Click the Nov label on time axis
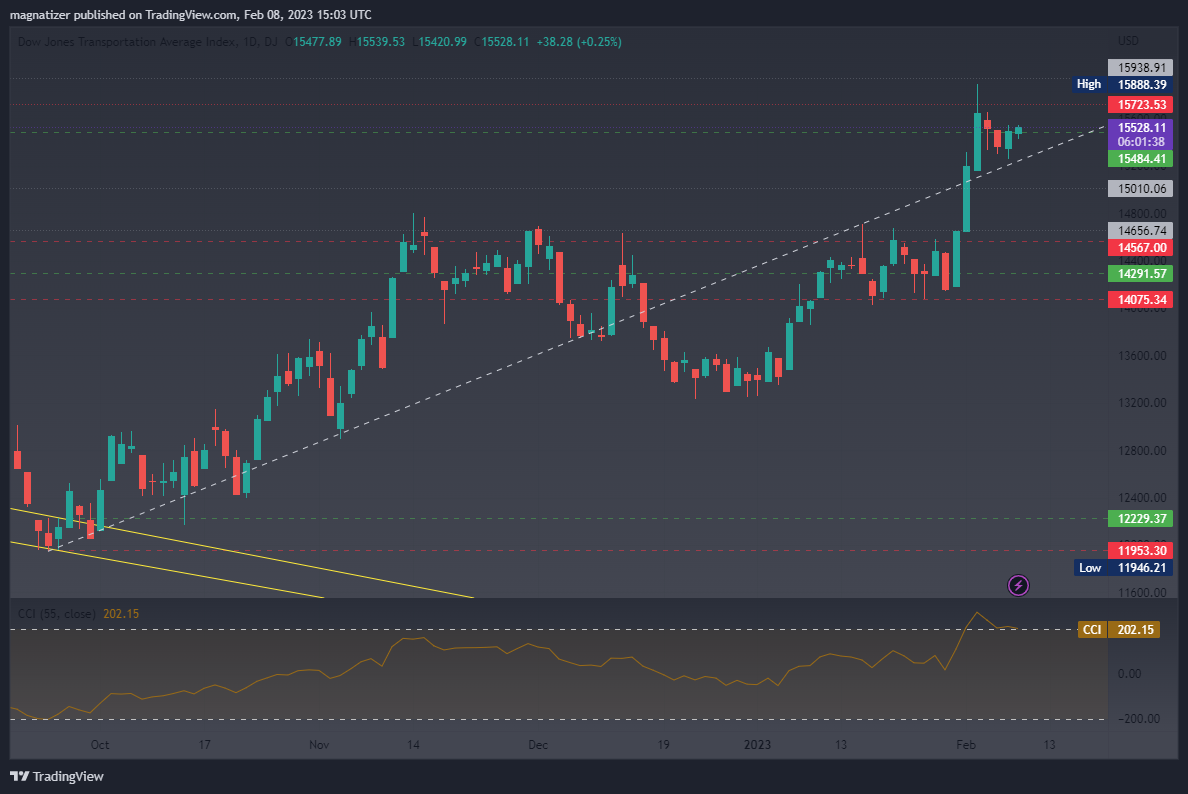Screen dimensions: 1188x794 [319, 745]
